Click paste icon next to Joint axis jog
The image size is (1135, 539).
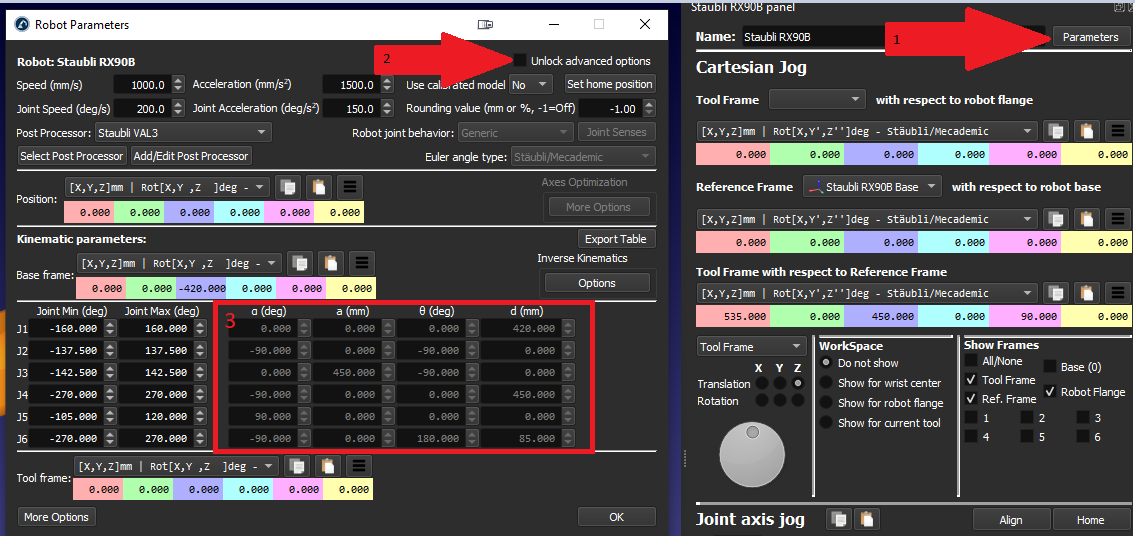pyautogui.click(x=868, y=518)
